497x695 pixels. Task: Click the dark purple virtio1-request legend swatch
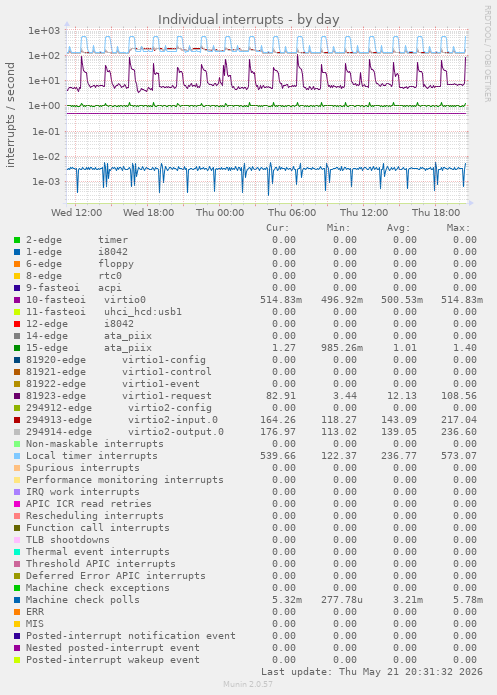coord(17,396)
